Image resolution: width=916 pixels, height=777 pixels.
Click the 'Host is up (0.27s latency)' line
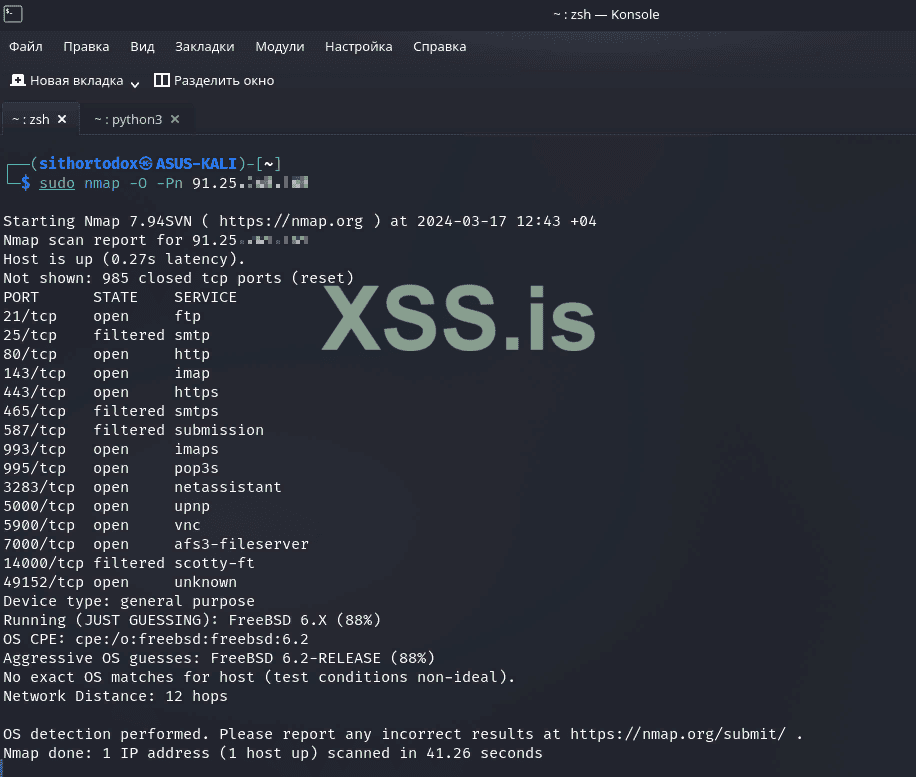(x=124, y=259)
